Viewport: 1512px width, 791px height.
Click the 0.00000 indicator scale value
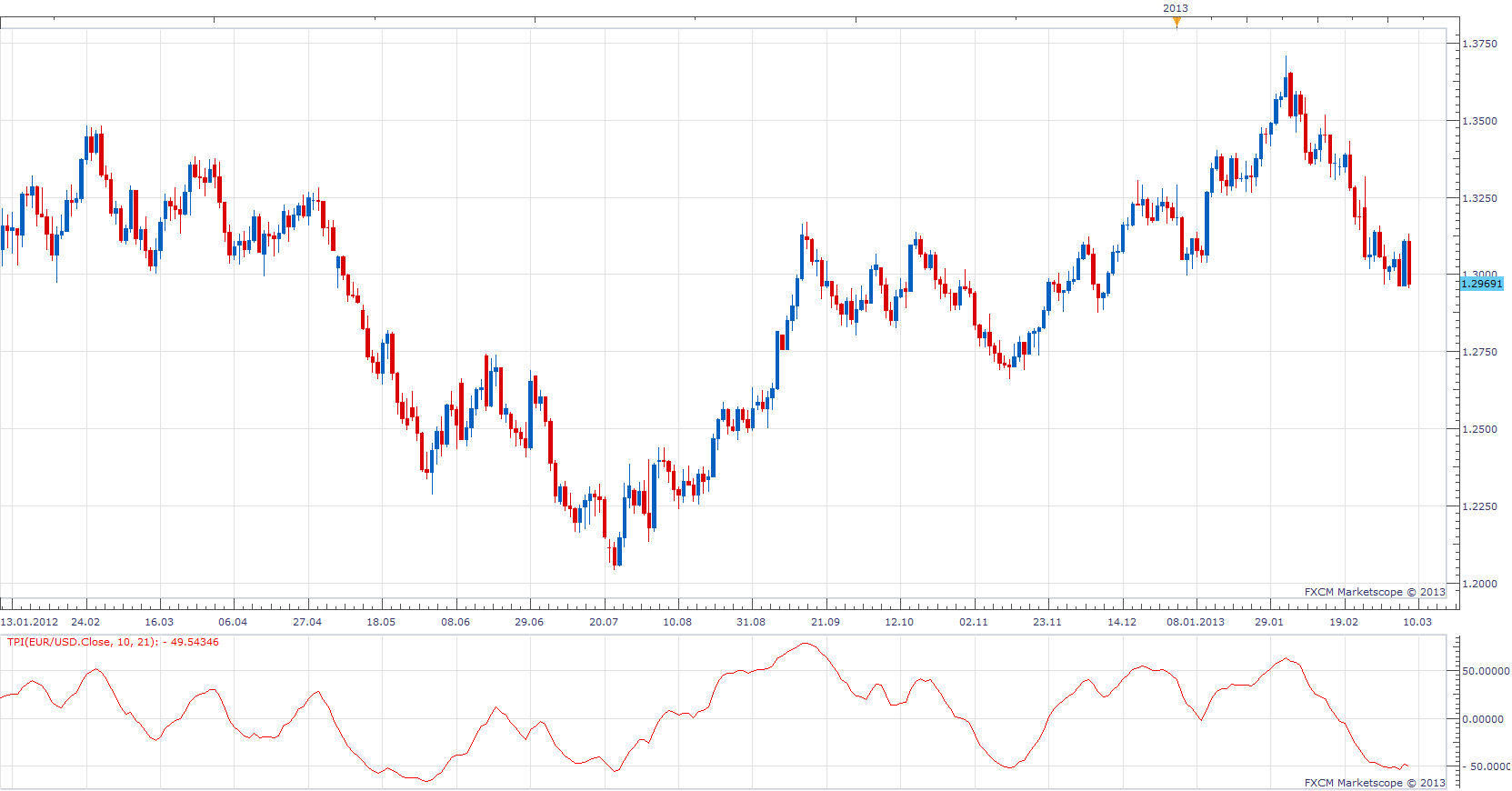point(1483,719)
